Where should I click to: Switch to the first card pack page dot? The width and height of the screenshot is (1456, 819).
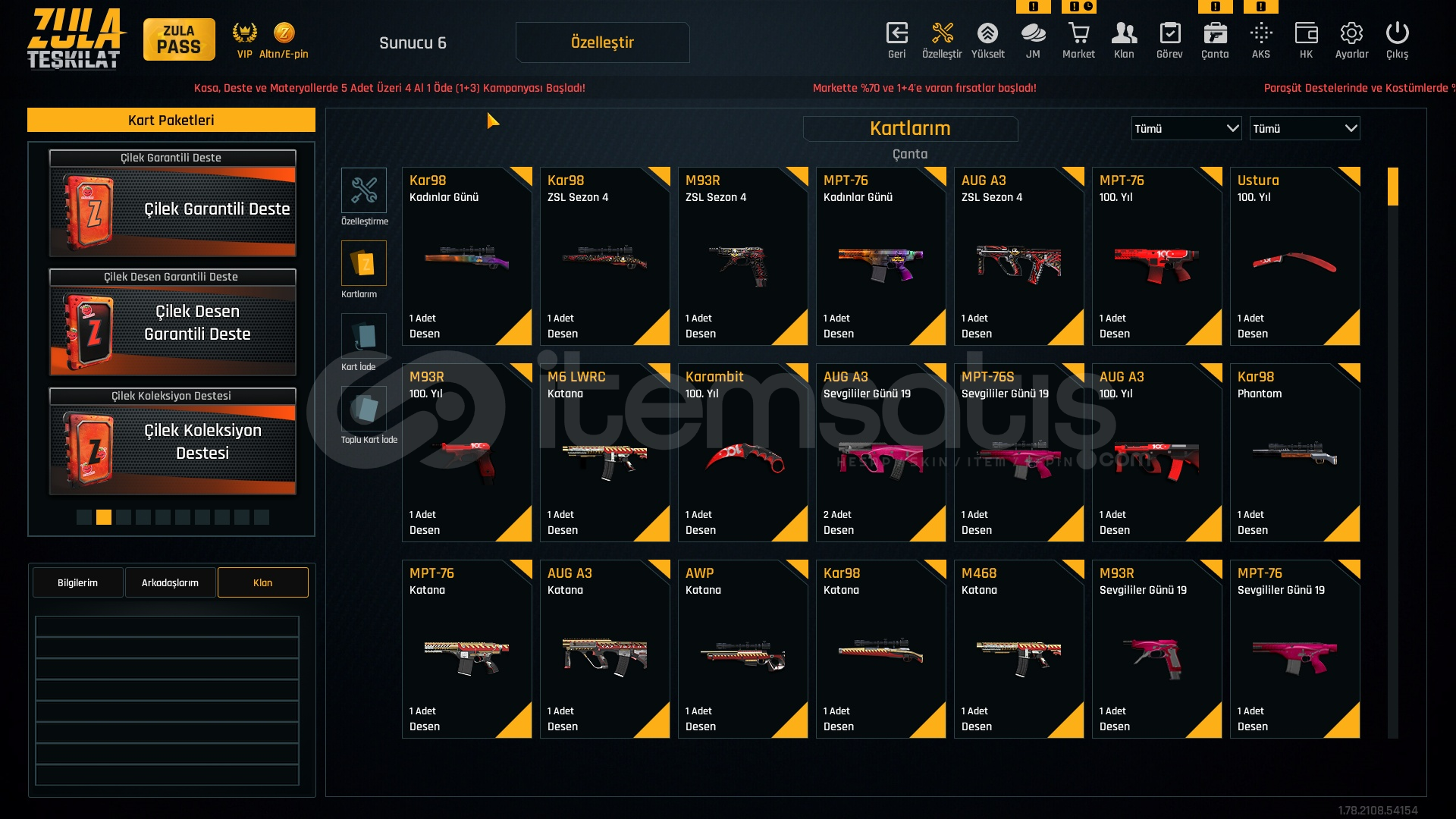(84, 517)
